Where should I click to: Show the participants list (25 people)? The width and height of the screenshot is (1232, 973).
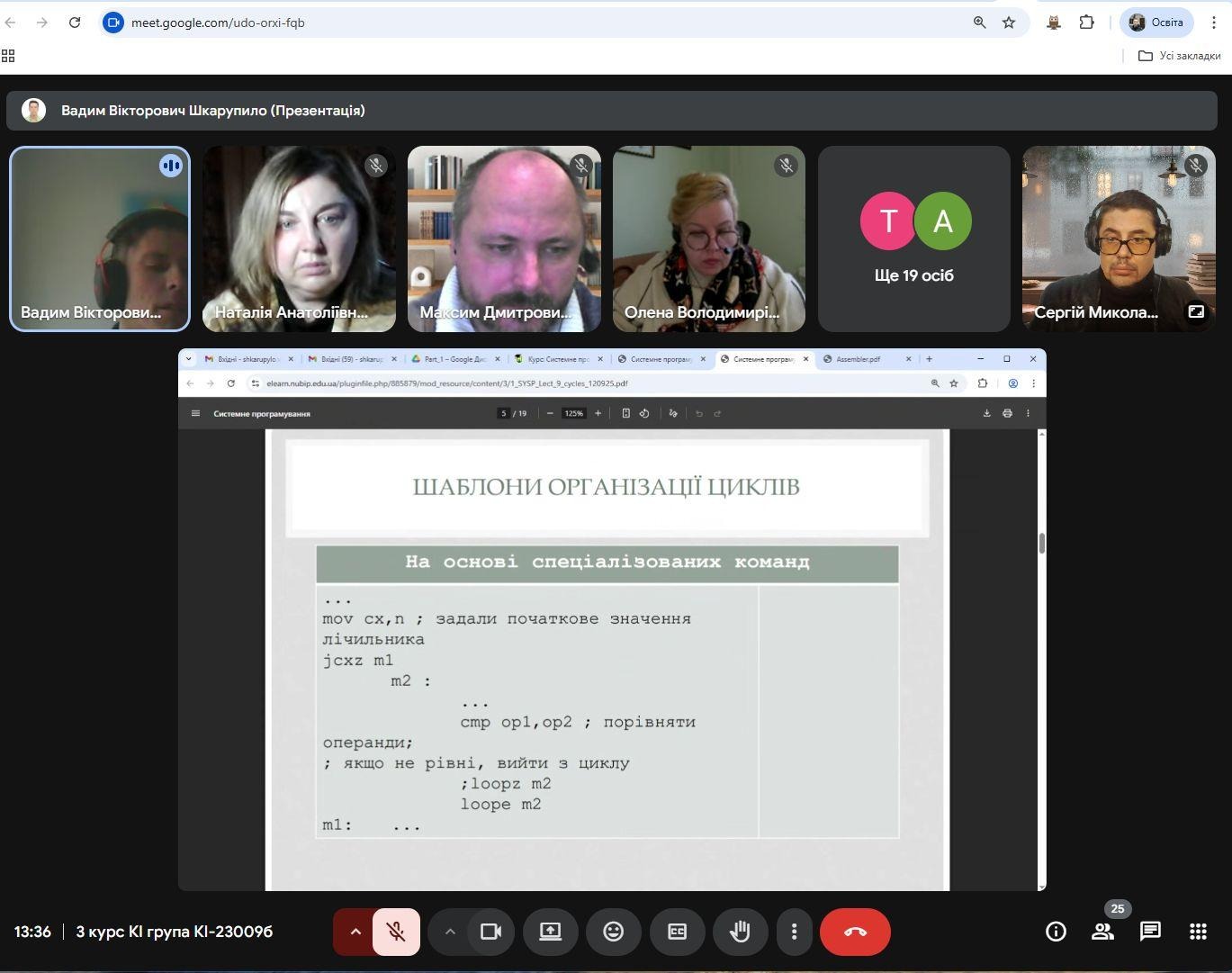(x=1103, y=932)
